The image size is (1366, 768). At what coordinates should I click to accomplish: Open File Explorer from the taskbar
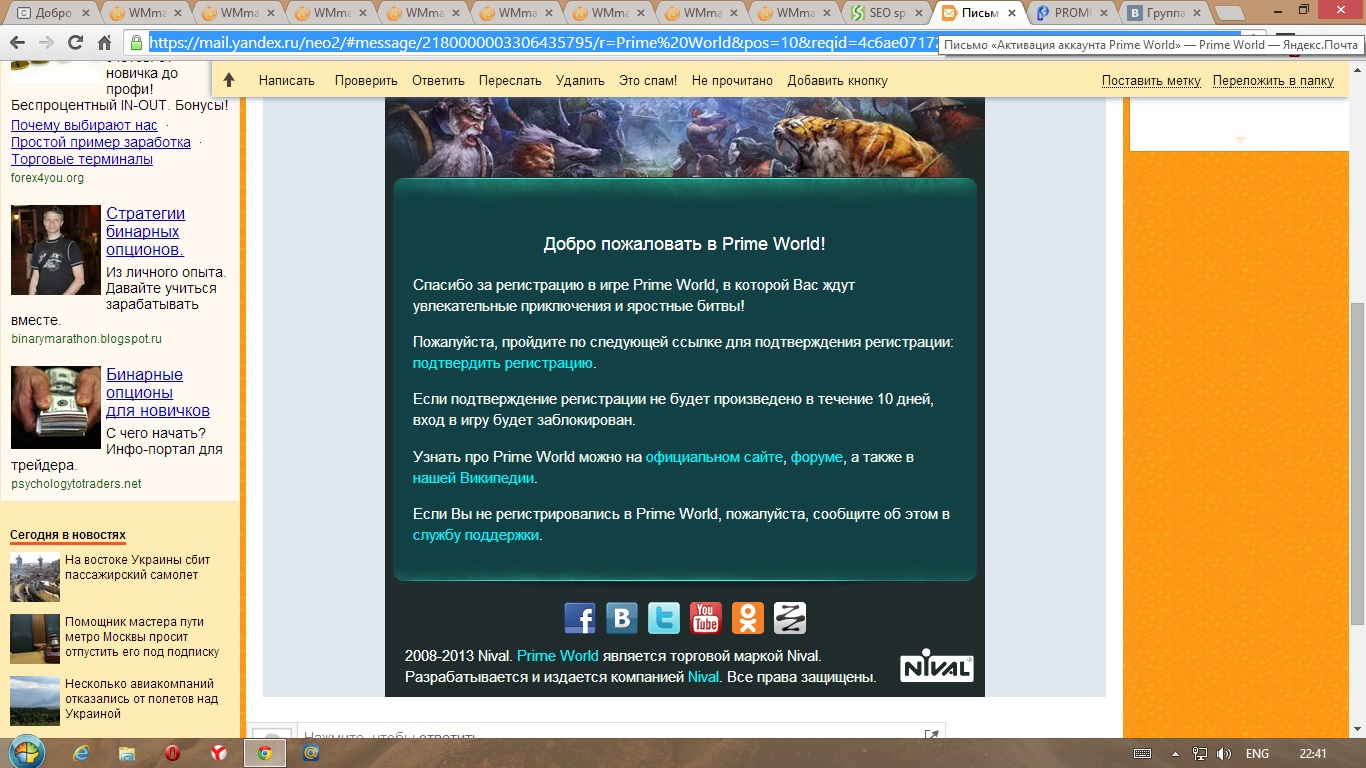[x=127, y=753]
